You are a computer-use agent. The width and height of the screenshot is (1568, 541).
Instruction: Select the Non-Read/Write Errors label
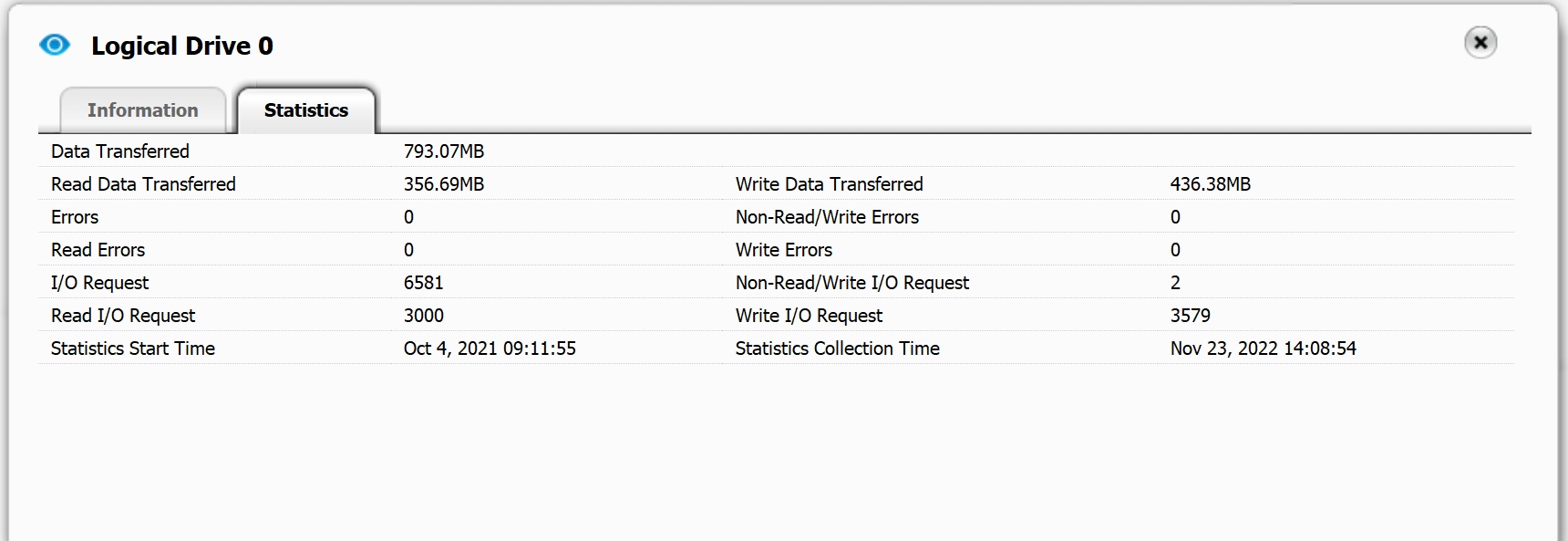click(827, 217)
